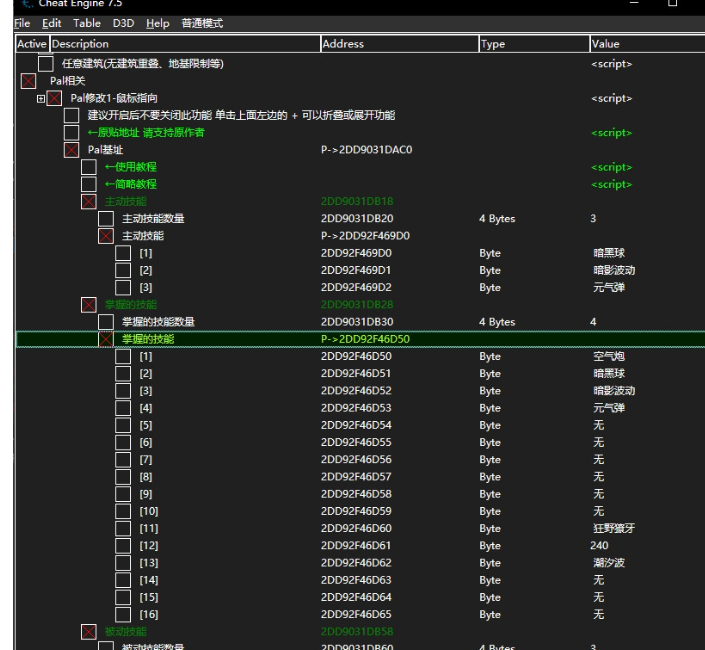Open the Table menu
The height and width of the screenshot is (650, 705).
click(x=87, y=23)
